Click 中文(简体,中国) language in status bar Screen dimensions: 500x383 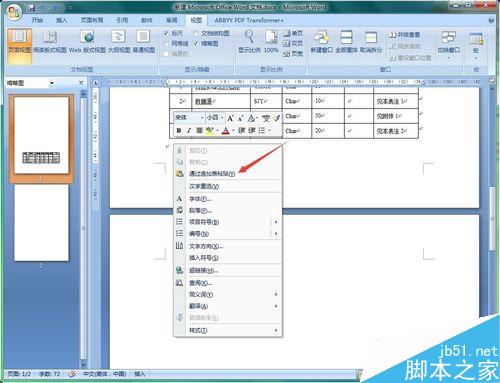pos(104,374)
